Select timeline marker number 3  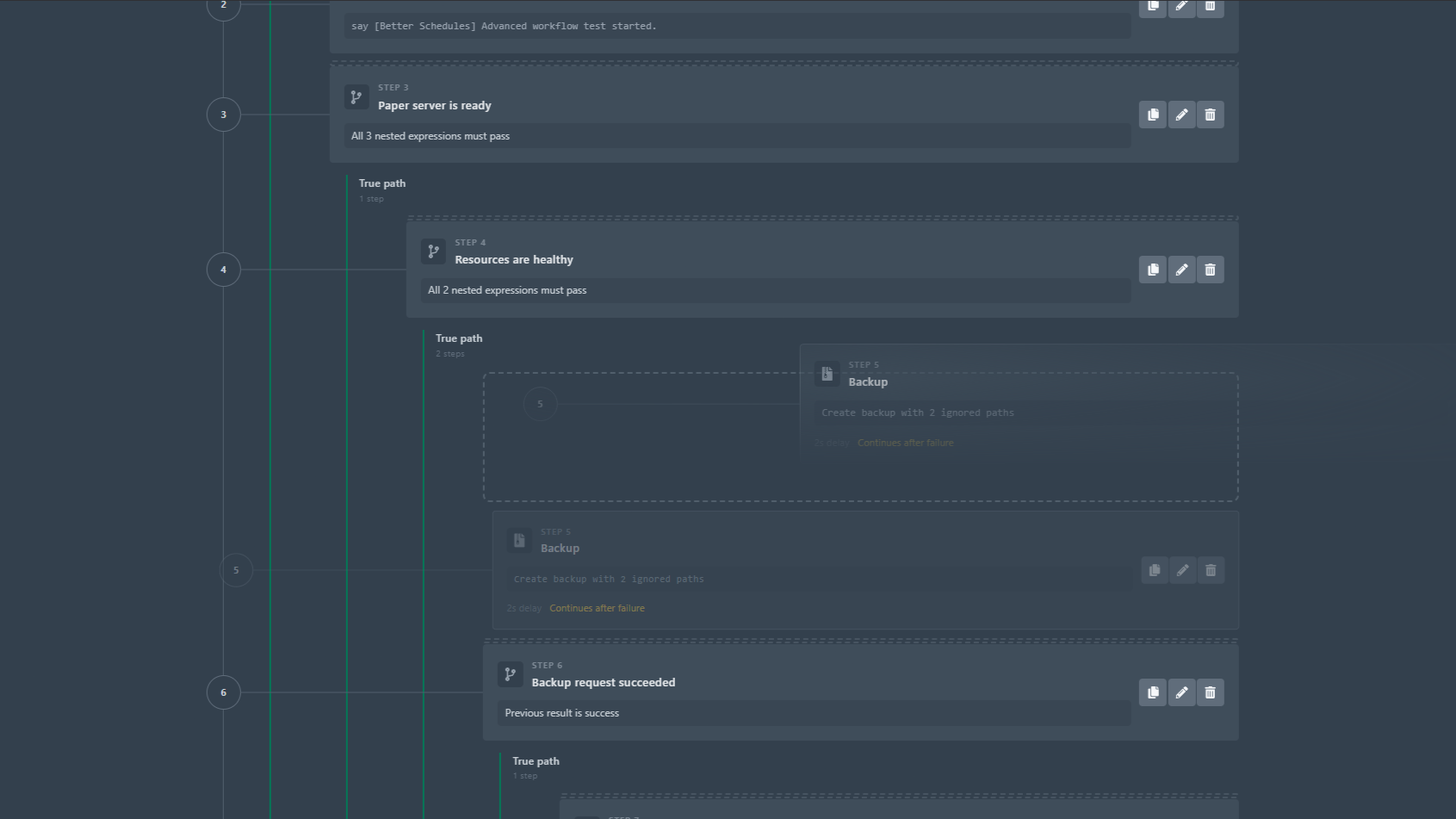[x=224, y=115]
